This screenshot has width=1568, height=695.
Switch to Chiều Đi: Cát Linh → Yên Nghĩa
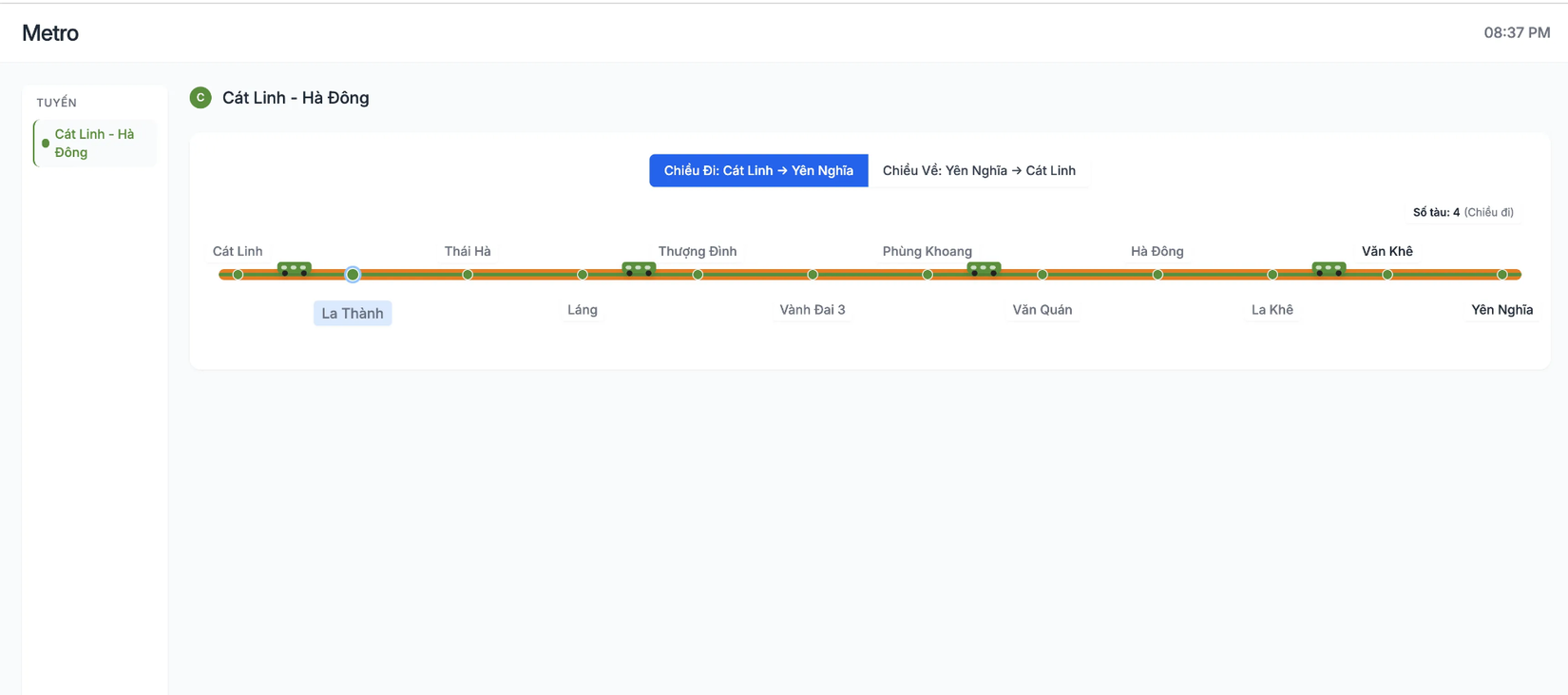758,171
